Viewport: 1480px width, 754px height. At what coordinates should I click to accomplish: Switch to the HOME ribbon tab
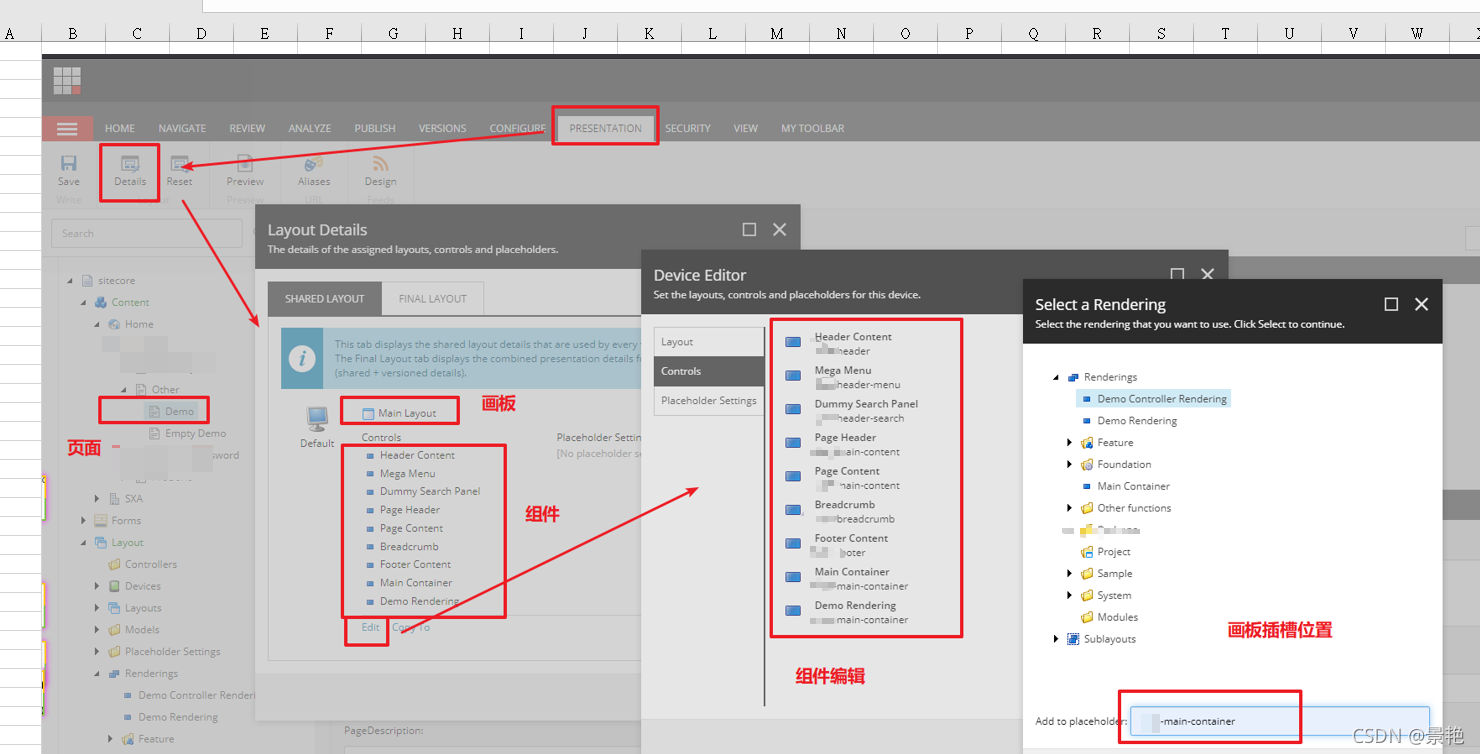[x=120, y=128]
